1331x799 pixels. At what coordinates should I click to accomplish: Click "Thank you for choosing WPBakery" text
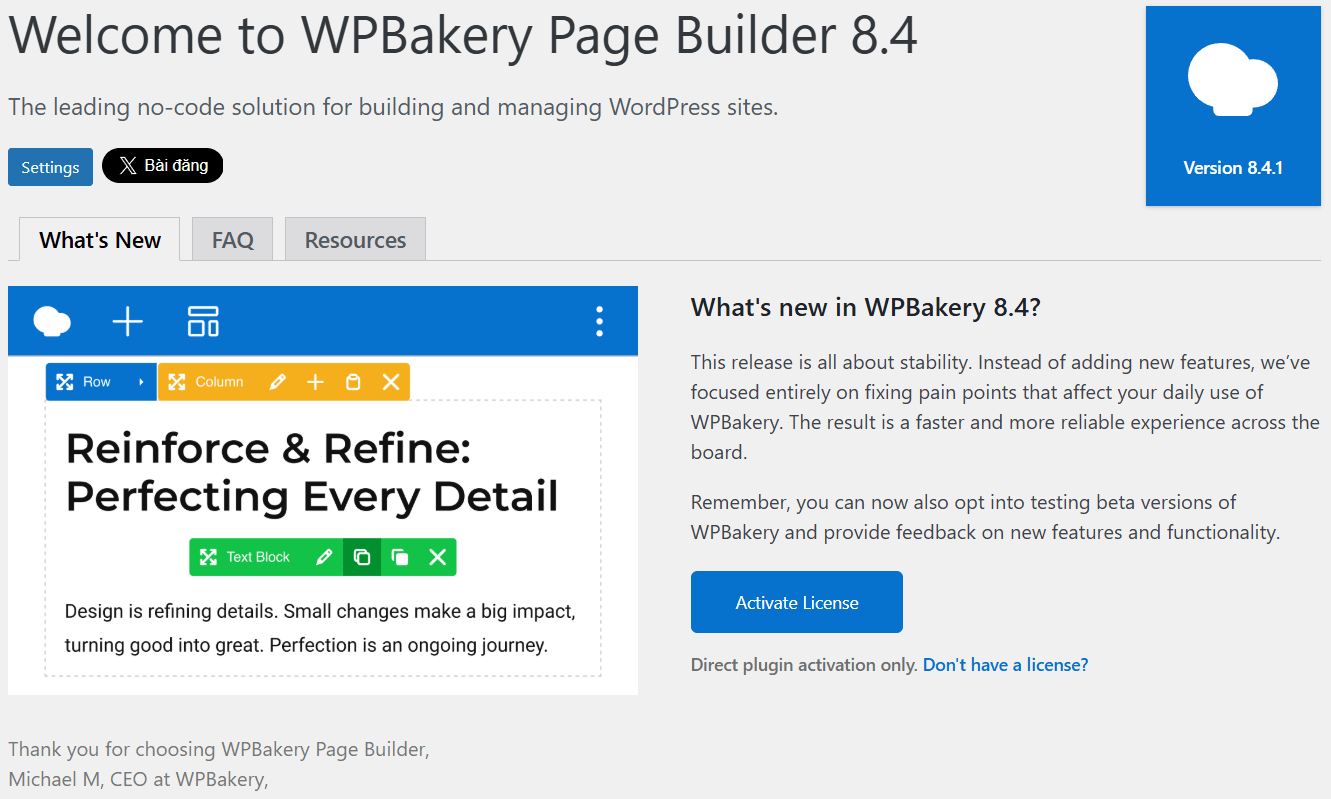coord(219,749)
